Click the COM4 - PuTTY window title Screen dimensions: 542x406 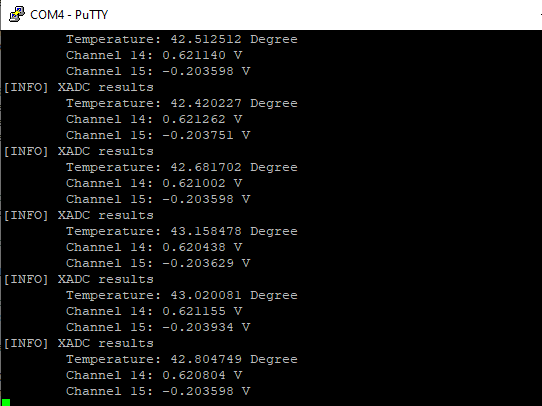[69, 15]
